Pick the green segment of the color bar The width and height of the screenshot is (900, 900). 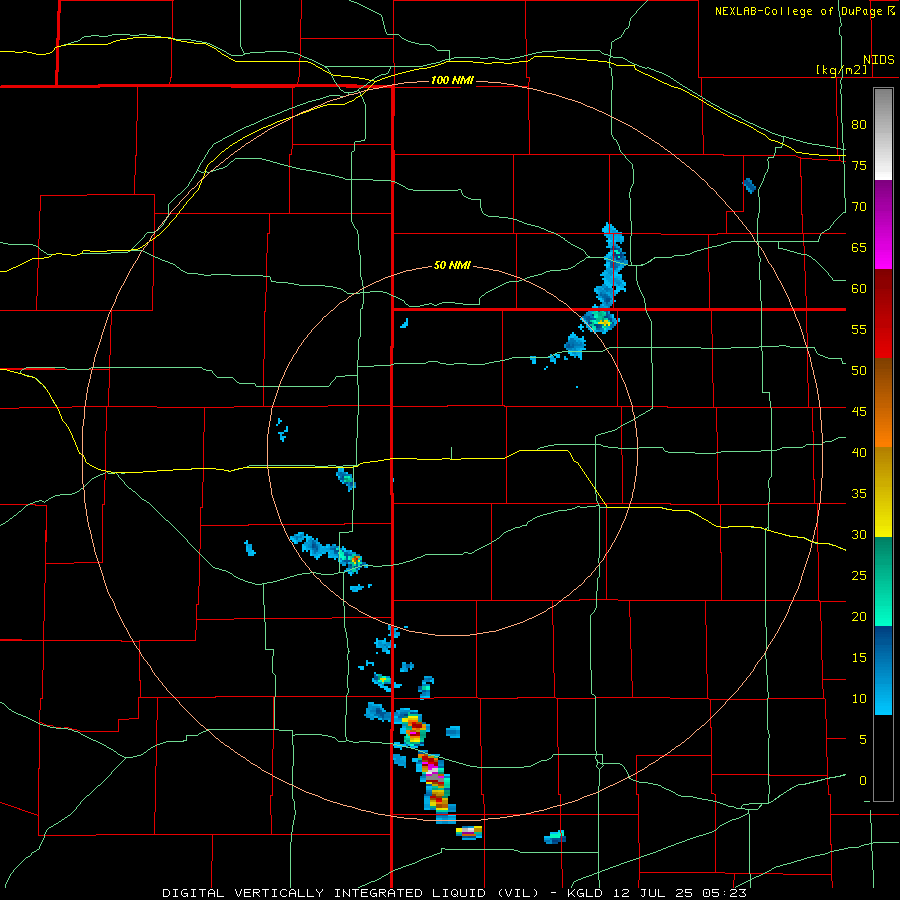point(883,581)
